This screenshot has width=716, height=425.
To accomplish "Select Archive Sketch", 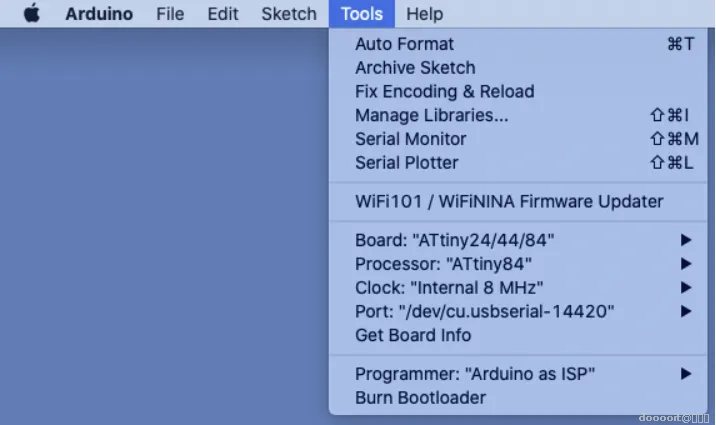I will pos(518,68).
